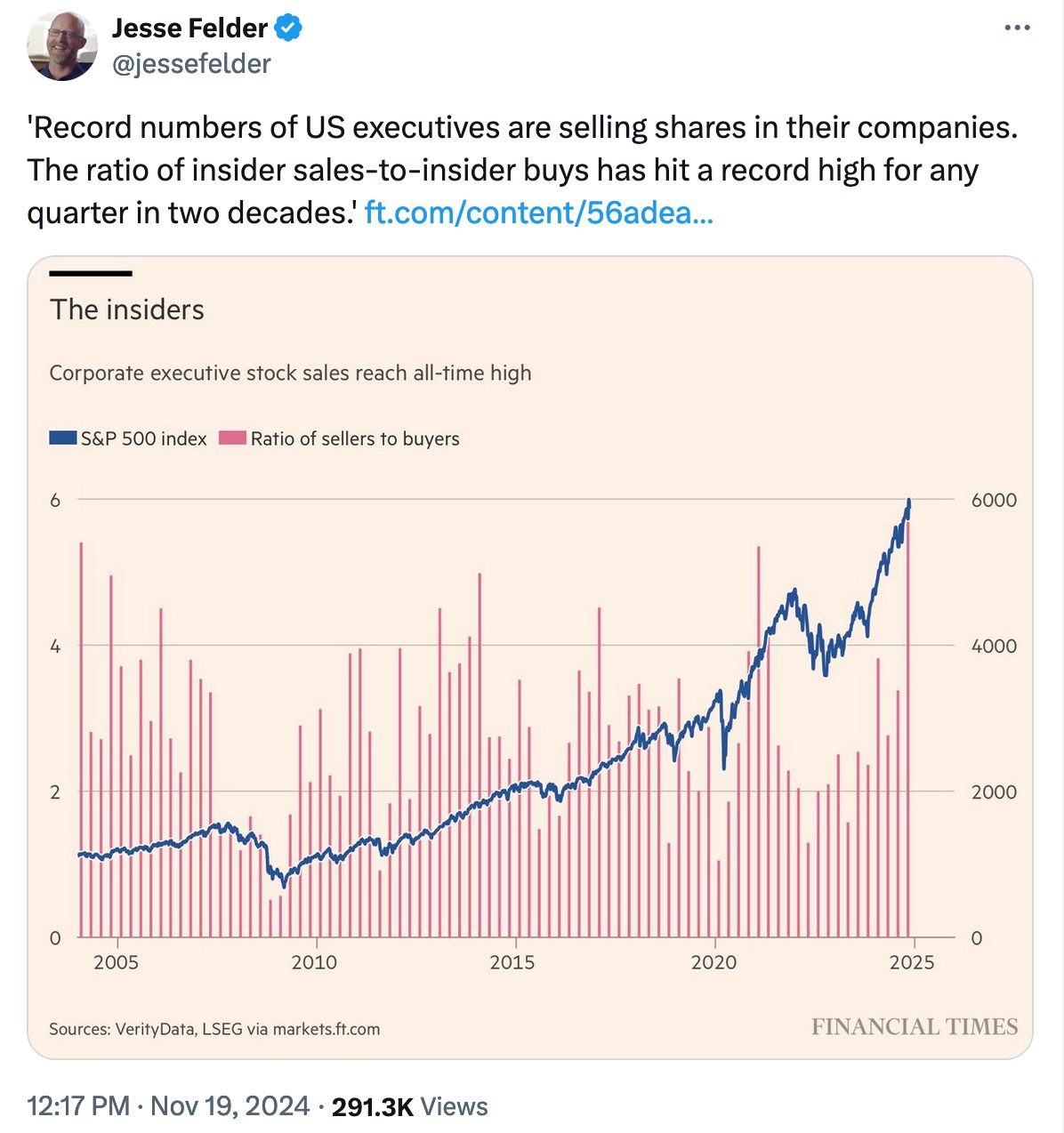Click Jesse Felder's profile avatar
This screenshot has height=1133, width=1064.
coord(61,46)
